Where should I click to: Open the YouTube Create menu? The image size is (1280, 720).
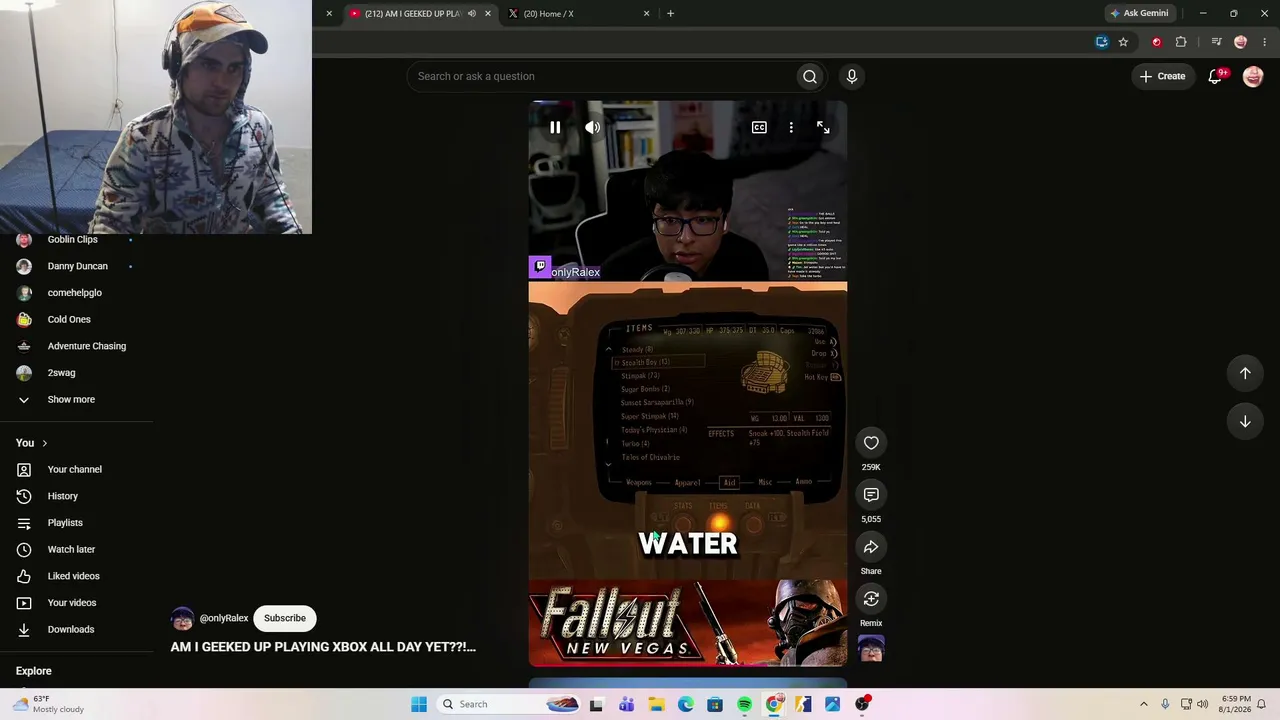pyautogui.click(x=1162, y=76)
